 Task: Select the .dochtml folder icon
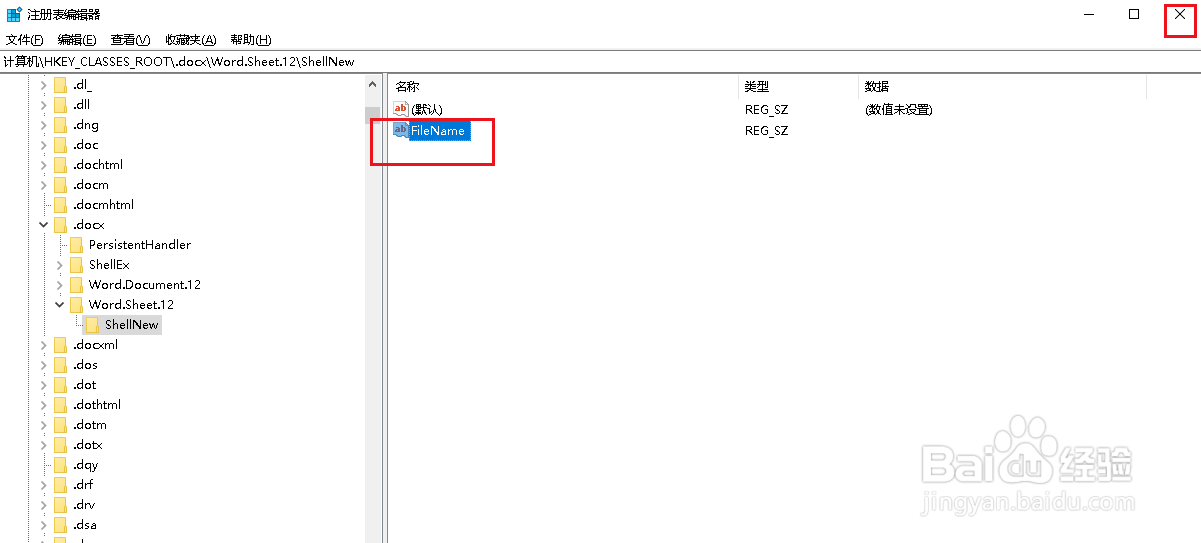tap(60, 165)
